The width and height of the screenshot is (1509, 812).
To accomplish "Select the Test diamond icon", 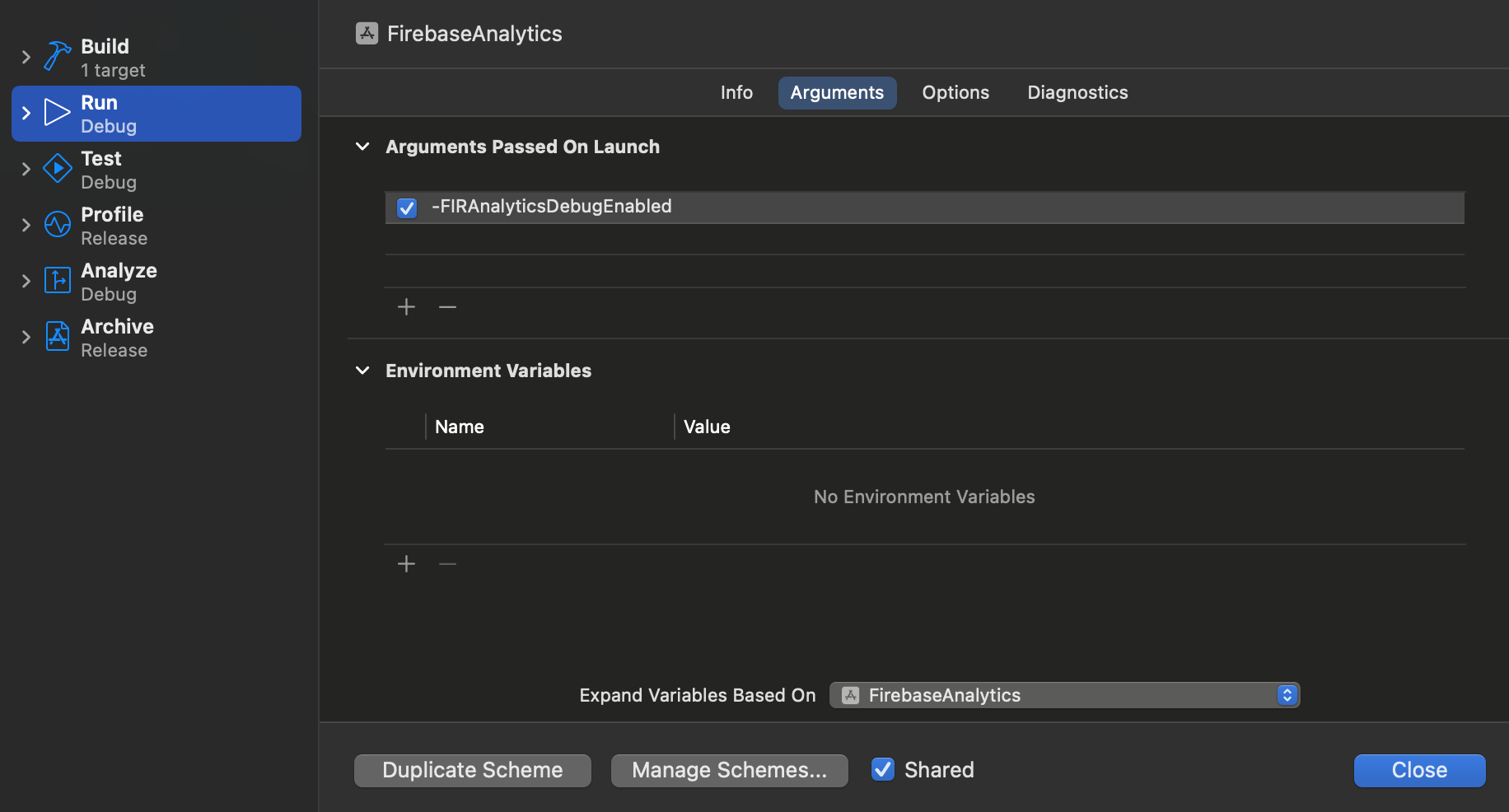I will coord(55,167).
